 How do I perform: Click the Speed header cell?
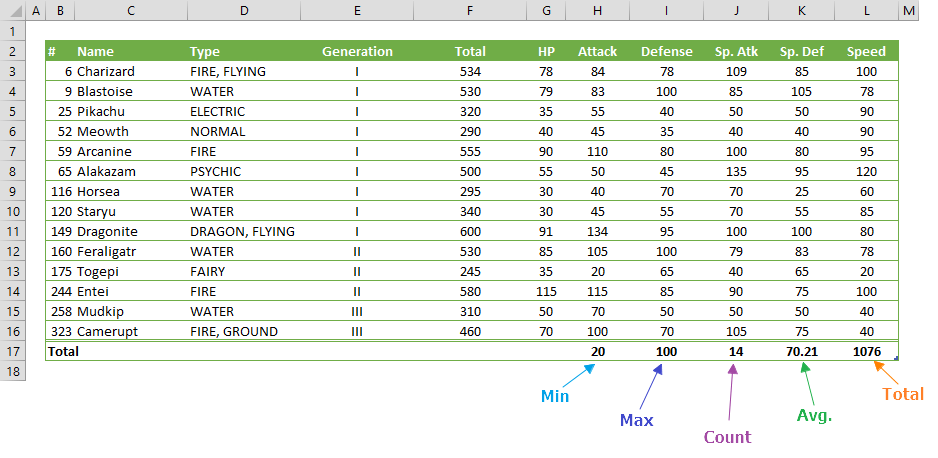coord(866,51)
